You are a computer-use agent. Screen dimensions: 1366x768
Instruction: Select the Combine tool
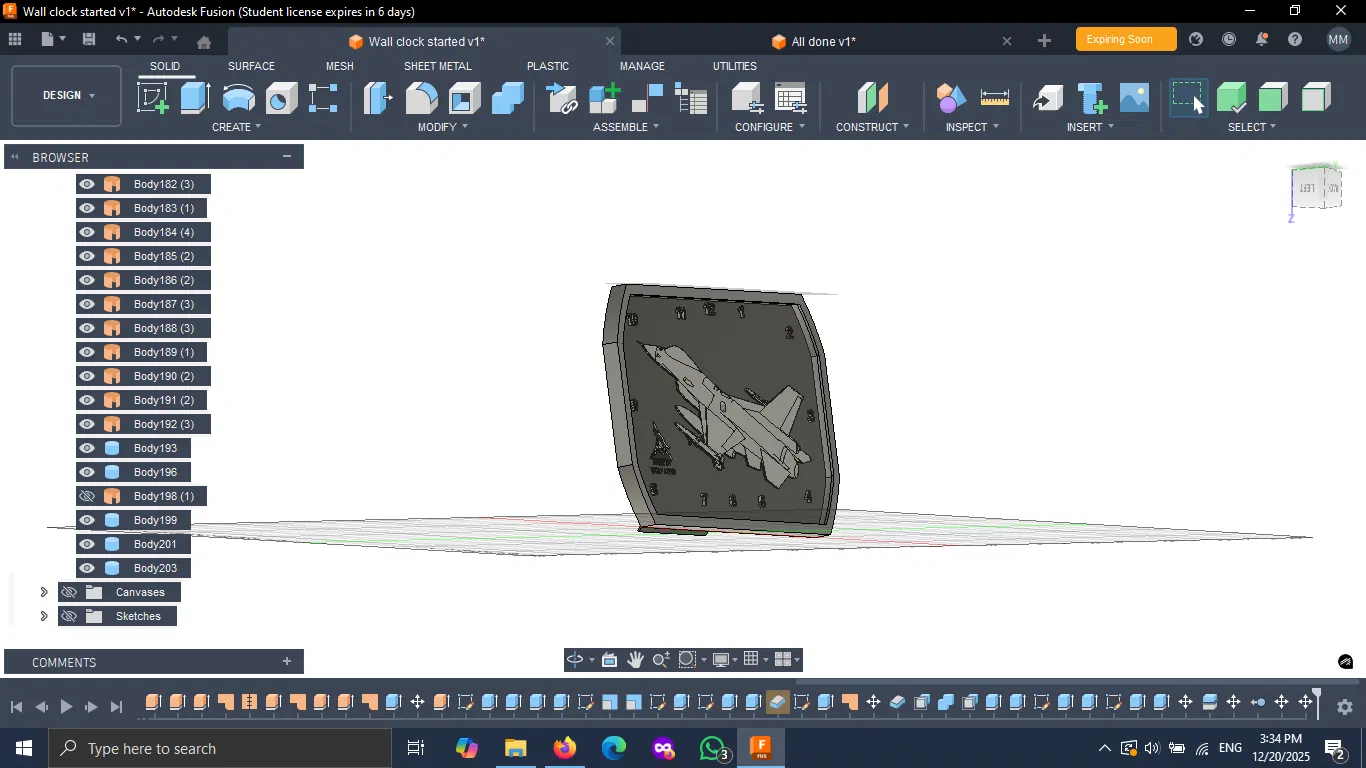(508, 98)
